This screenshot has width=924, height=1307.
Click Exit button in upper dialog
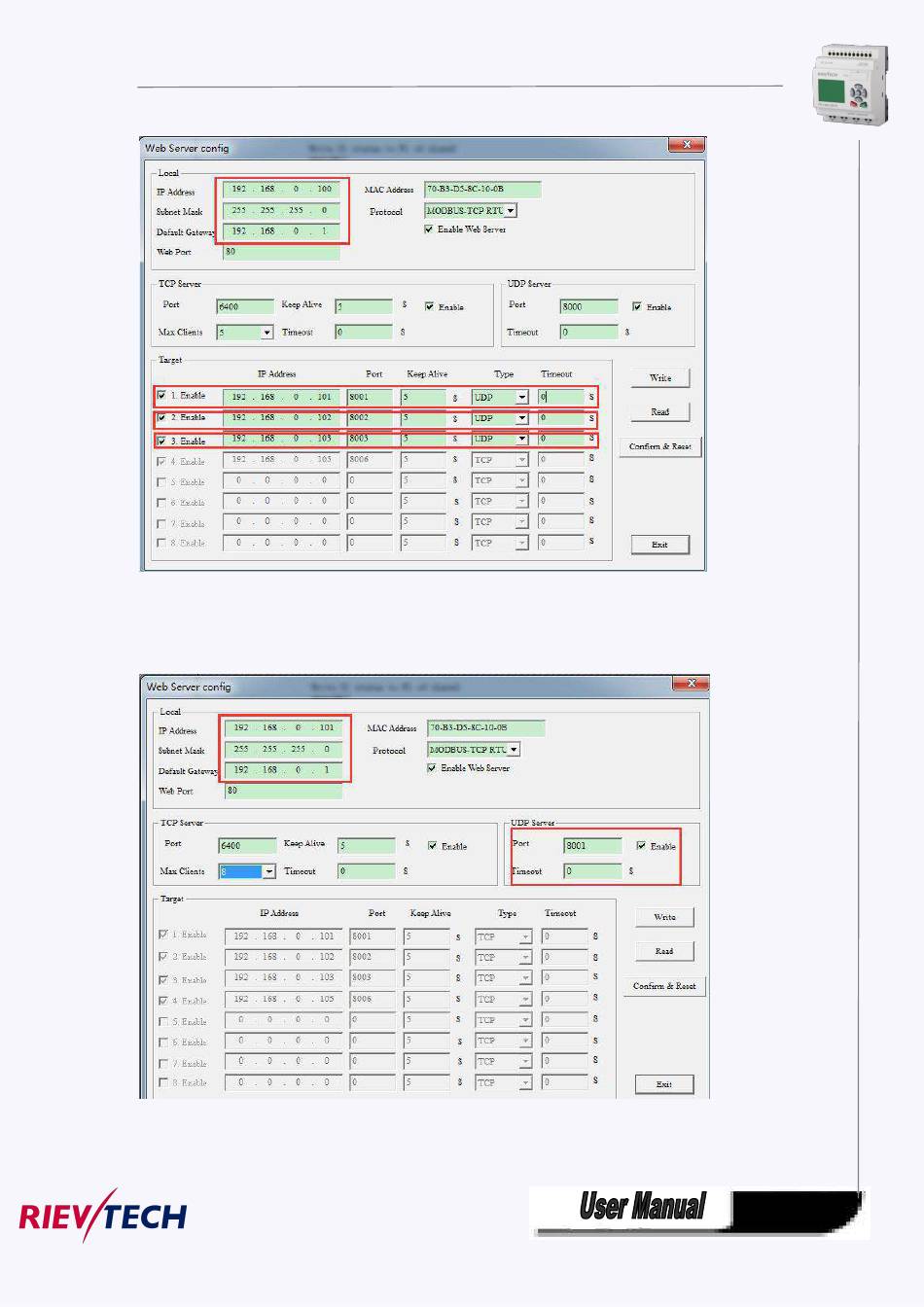[660, 545]
